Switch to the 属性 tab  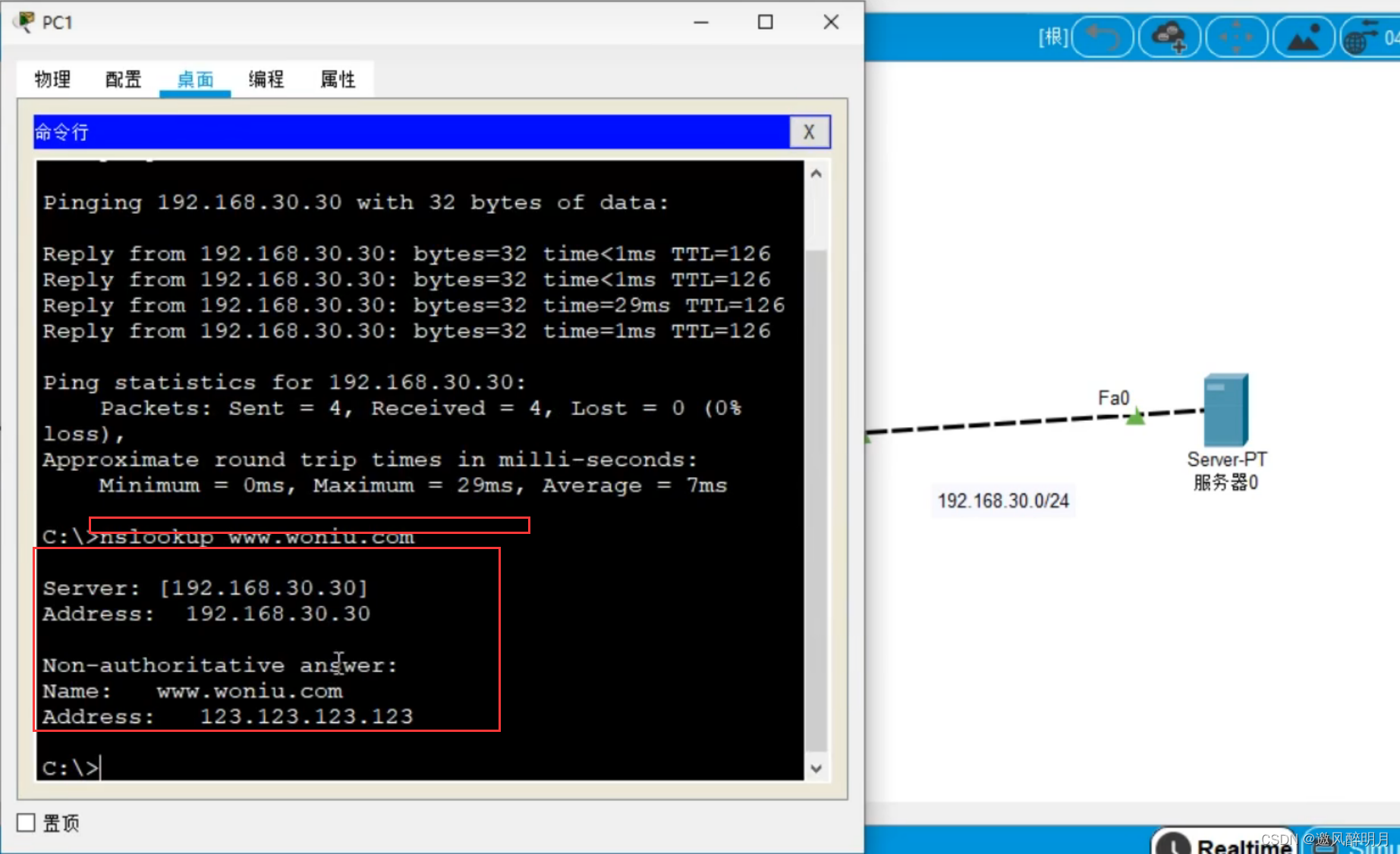click(x=338, y=79)
